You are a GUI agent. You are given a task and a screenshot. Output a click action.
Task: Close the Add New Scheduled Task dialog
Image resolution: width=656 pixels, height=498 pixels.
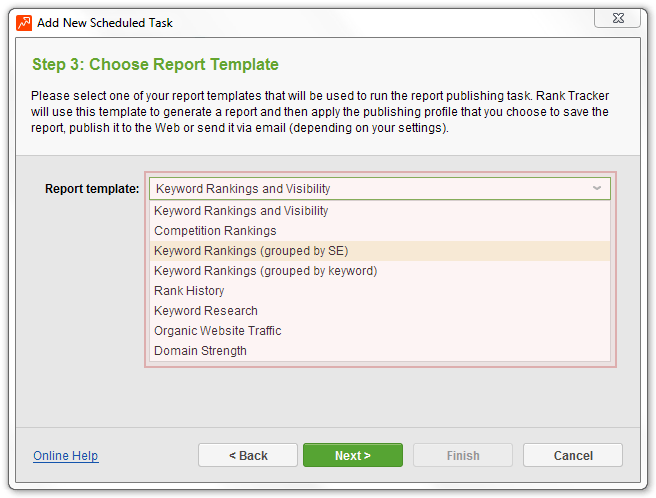[618, 18]
